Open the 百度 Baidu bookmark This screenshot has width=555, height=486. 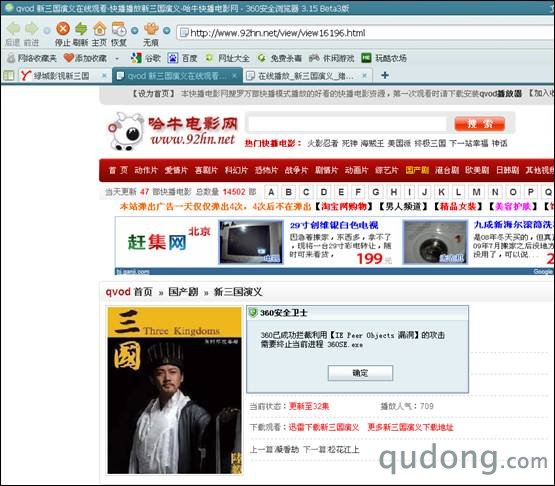[182, 58]
